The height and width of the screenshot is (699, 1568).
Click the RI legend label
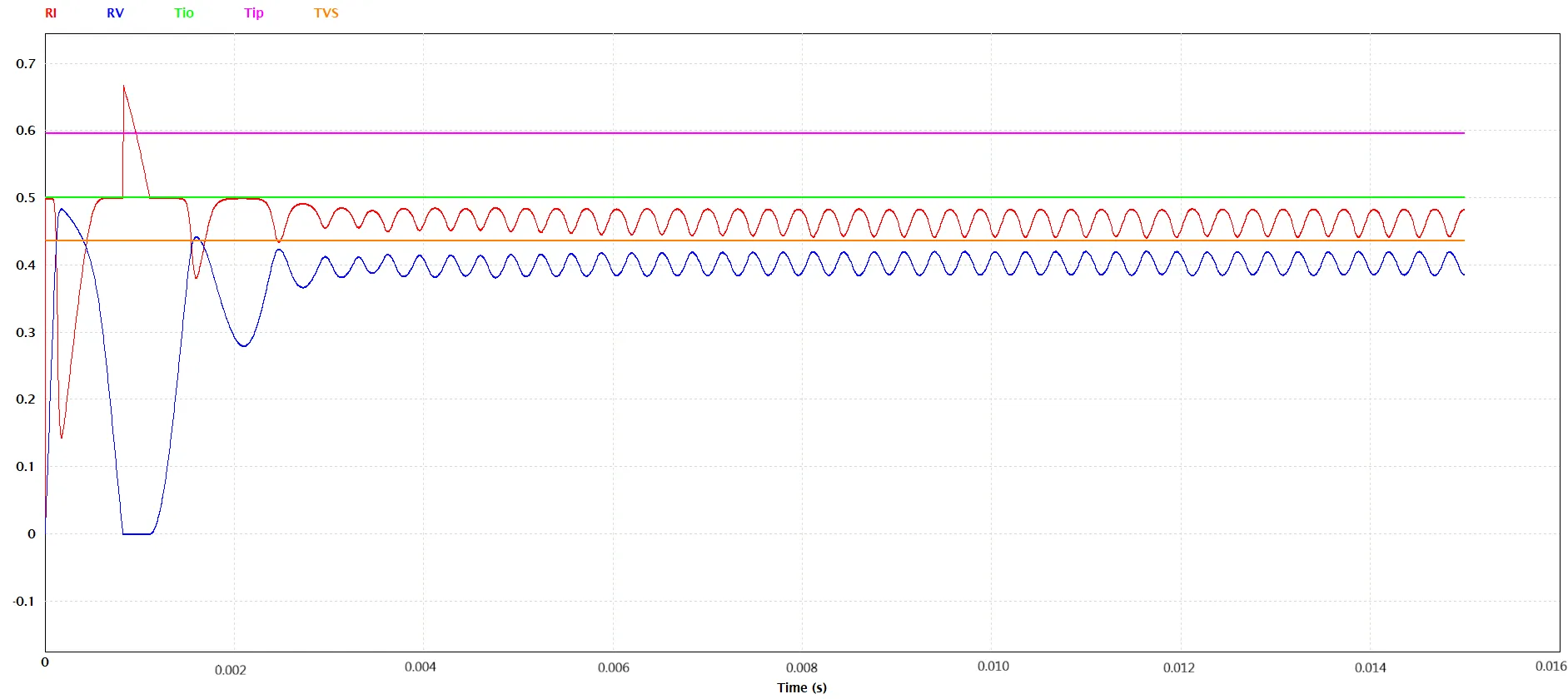51,13
